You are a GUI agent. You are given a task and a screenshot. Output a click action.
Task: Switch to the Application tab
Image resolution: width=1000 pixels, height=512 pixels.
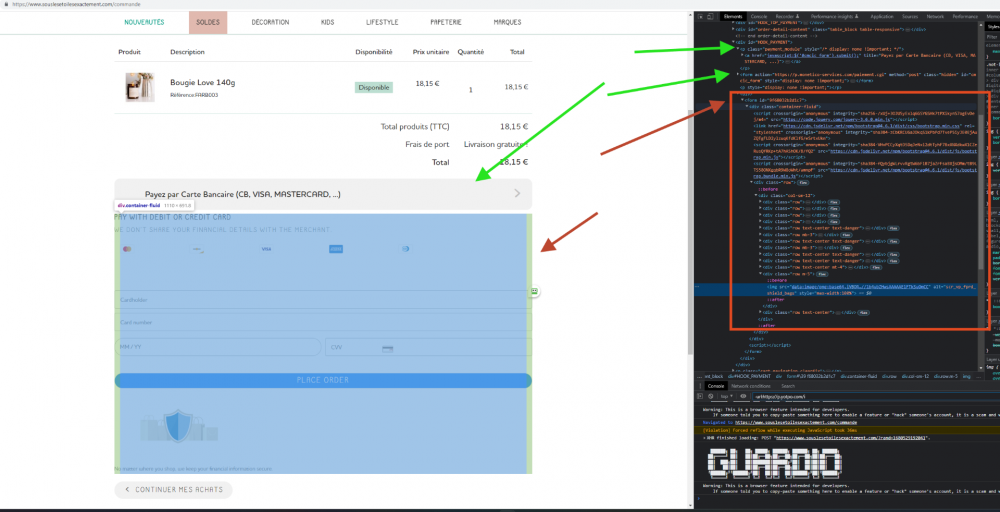tap(882, 16)
